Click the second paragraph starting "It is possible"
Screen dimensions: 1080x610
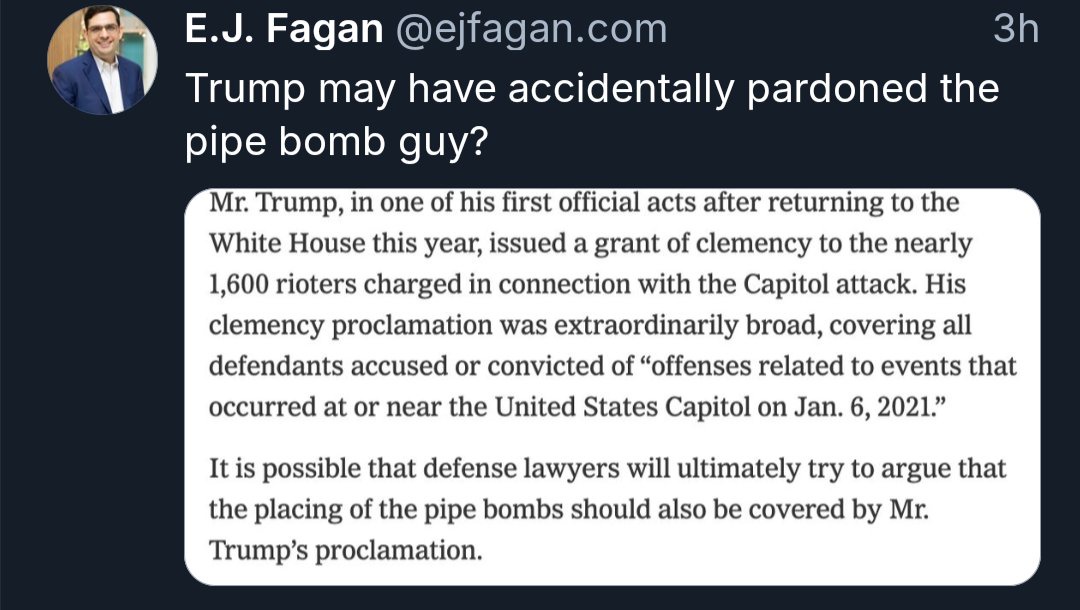click(608, 508)
